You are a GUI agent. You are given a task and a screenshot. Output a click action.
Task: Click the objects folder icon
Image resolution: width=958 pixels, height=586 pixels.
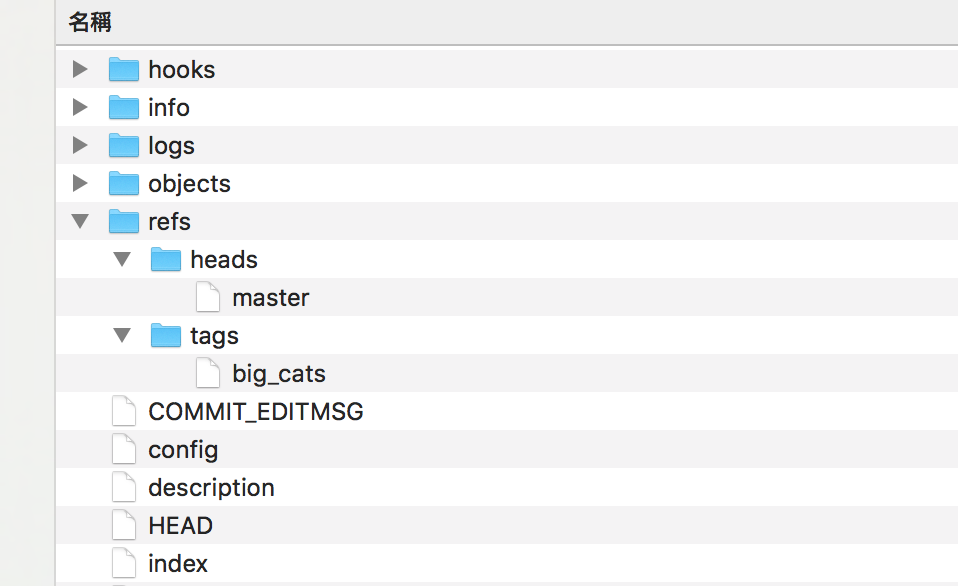pyautogui.click(x=123, y=183)
